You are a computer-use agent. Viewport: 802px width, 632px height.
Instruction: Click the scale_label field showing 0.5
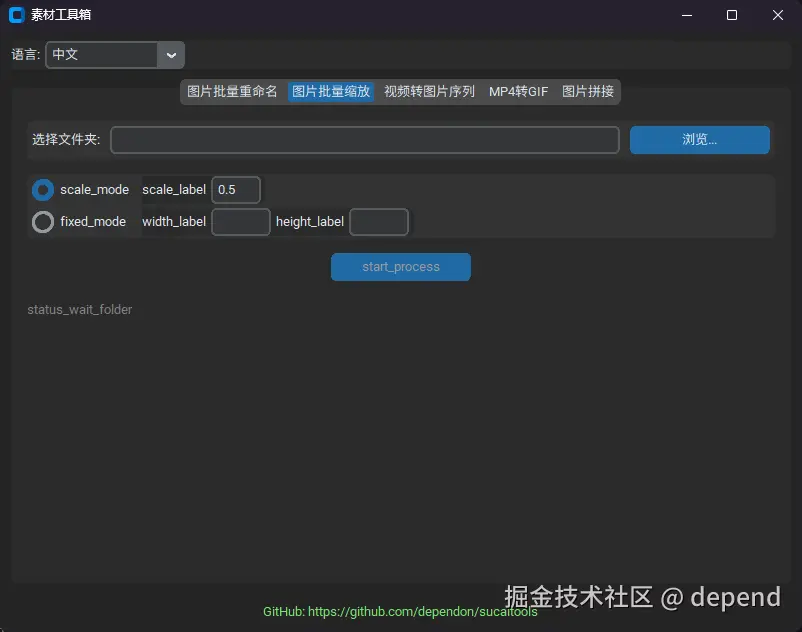(236, 190)
